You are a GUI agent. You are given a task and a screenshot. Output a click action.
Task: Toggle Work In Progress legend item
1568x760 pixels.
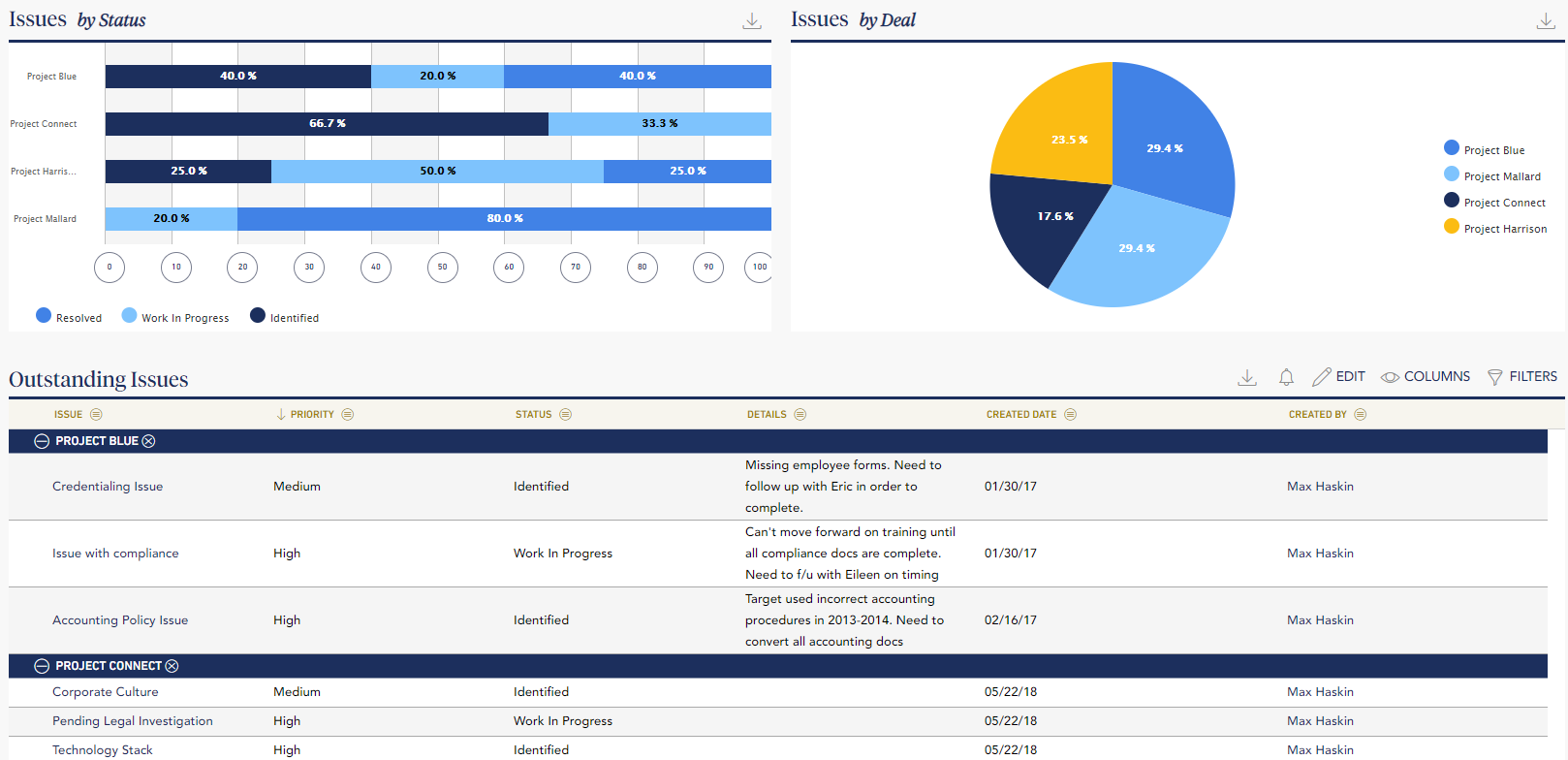tap(175, 317)
